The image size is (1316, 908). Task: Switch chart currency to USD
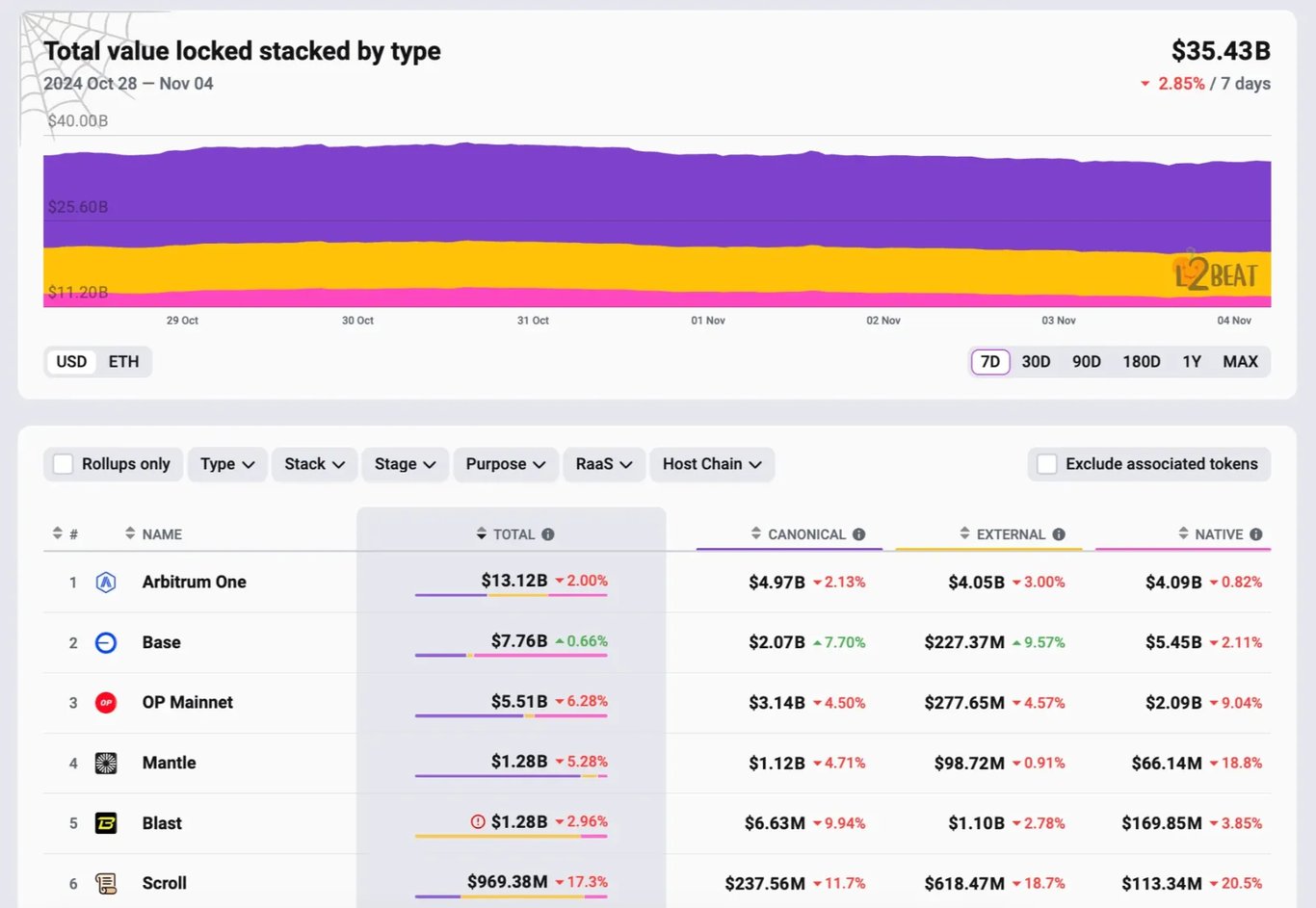point(71,362)
